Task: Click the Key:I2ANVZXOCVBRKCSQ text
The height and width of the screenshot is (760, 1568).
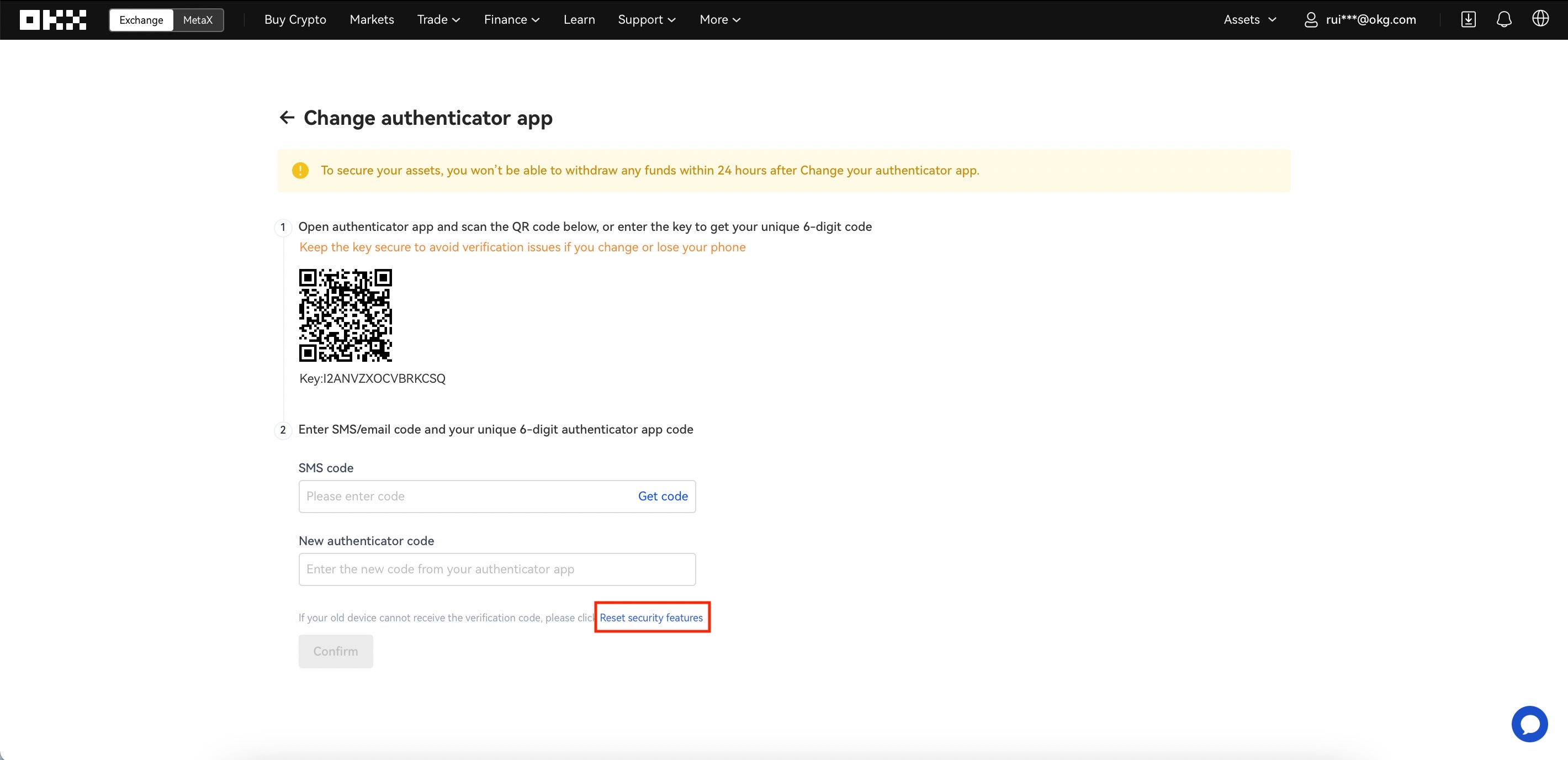Action: pyautogui.click(x=372, y=379)
